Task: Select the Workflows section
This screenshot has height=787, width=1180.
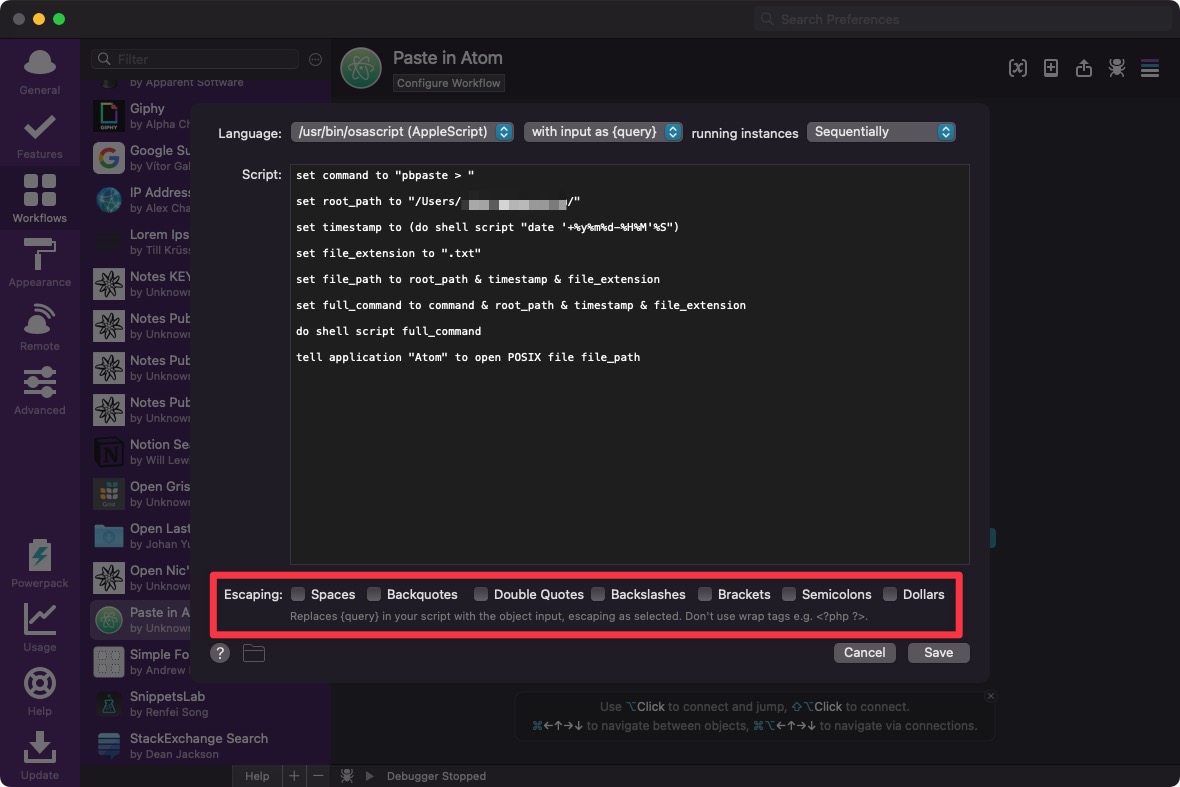Action: pos(39,199)
